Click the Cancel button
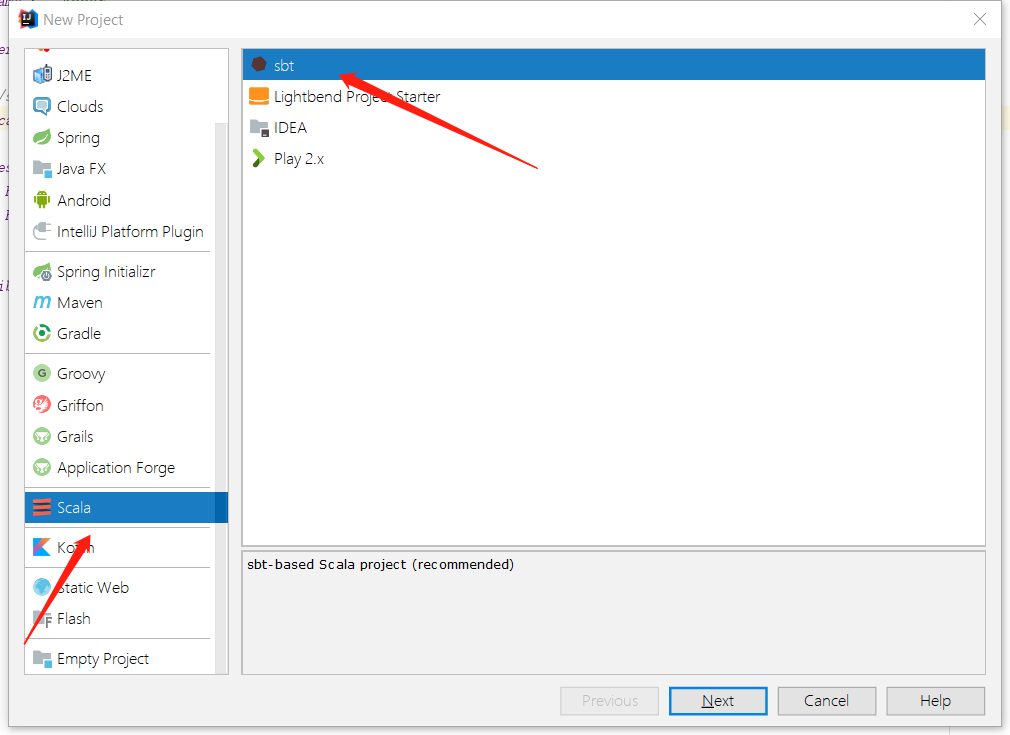 point(826,700)
